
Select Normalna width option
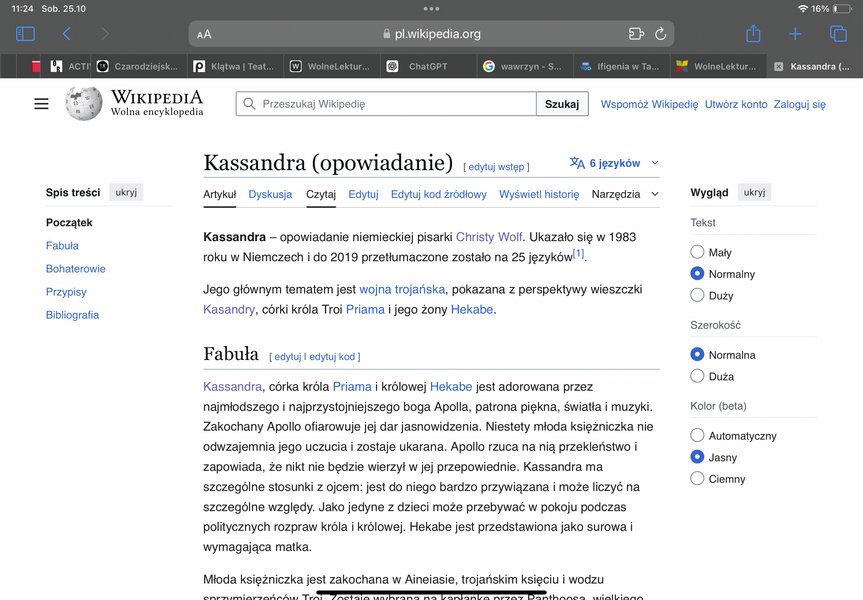click(697, 354)
